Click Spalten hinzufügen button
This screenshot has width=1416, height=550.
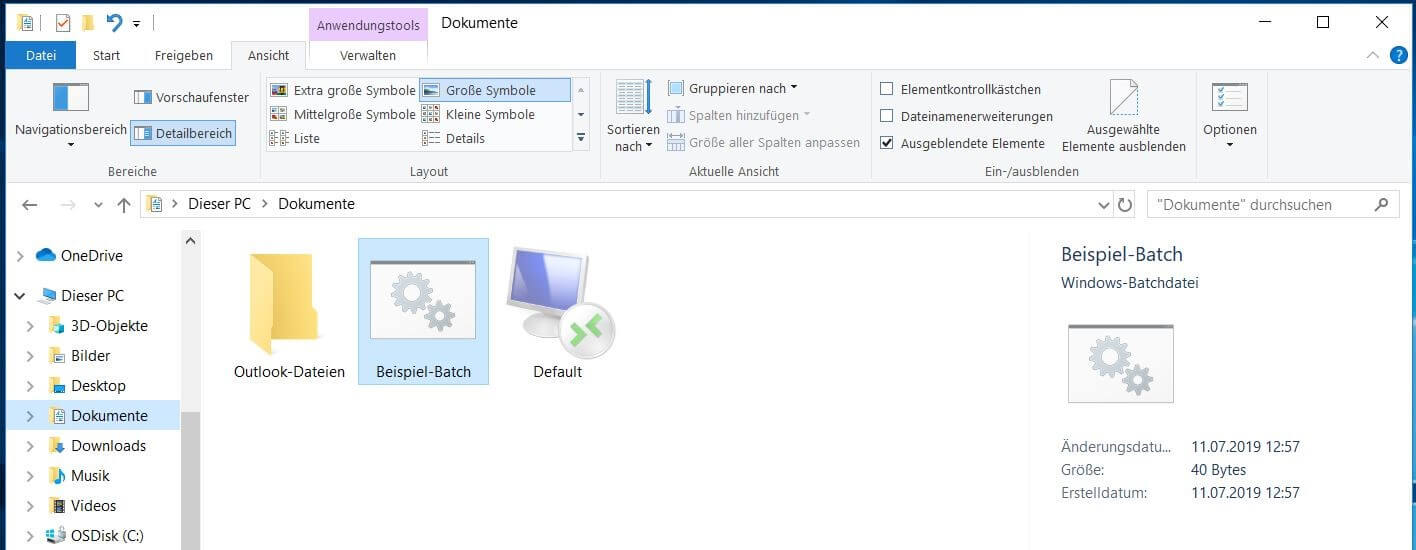click(739, 115)
